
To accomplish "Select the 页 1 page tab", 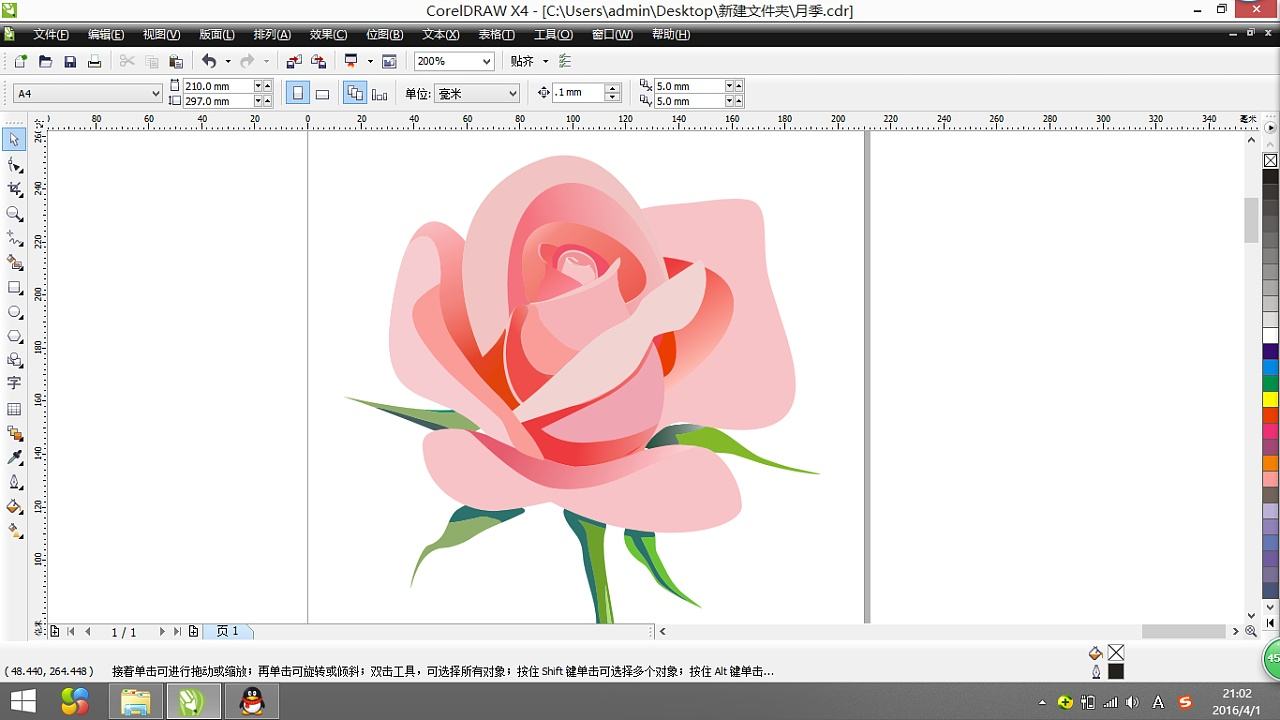I will click(x=228, y=632).
